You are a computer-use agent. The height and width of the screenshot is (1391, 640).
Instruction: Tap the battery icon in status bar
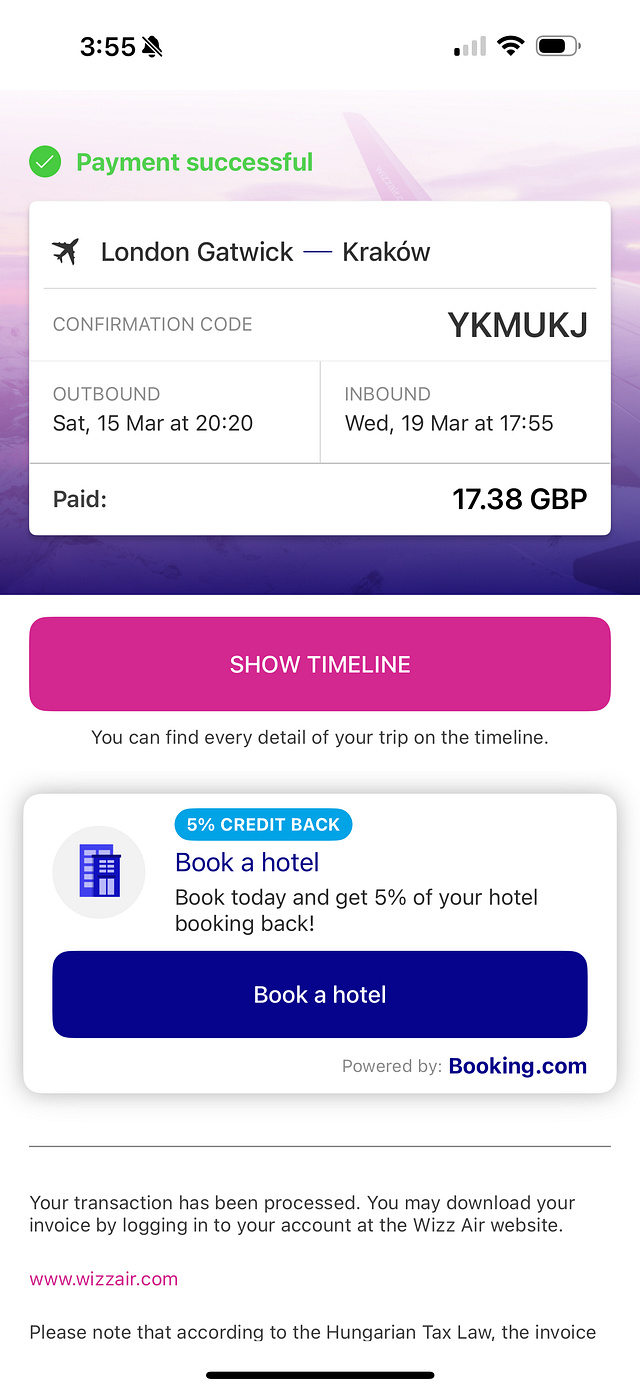558,46
